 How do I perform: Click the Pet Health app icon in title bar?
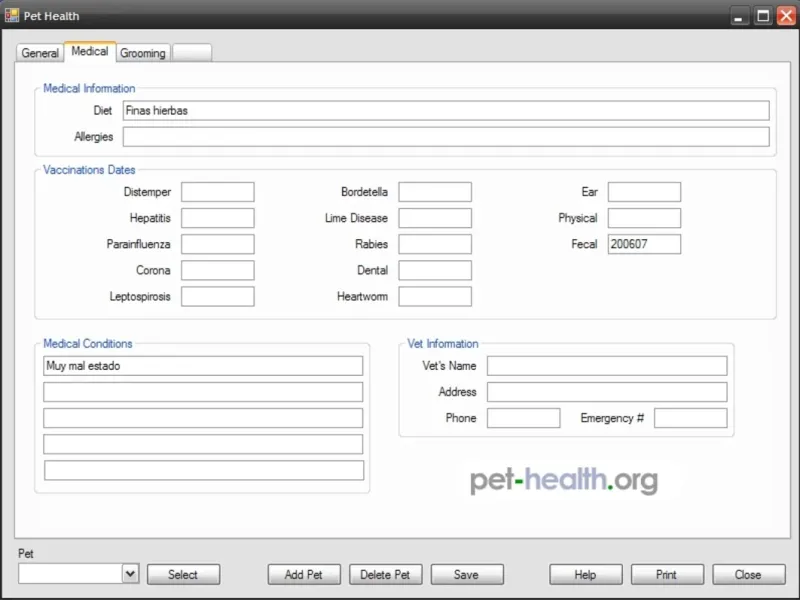coord(12,15)
